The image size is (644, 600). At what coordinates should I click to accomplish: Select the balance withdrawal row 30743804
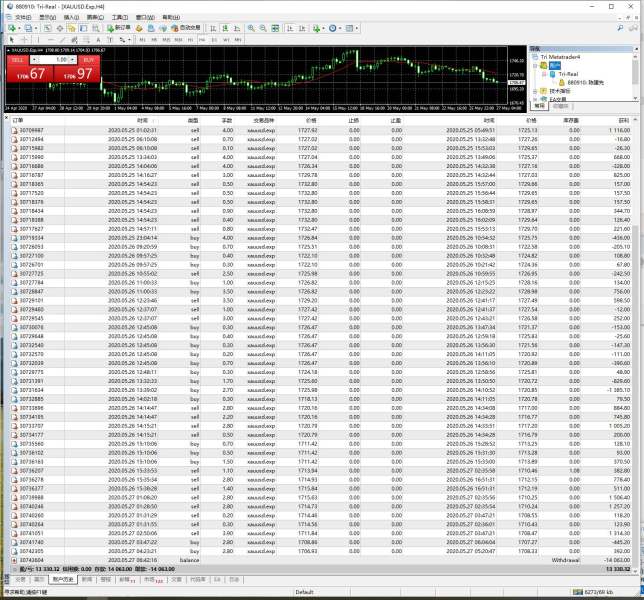[x=320, y=560]
